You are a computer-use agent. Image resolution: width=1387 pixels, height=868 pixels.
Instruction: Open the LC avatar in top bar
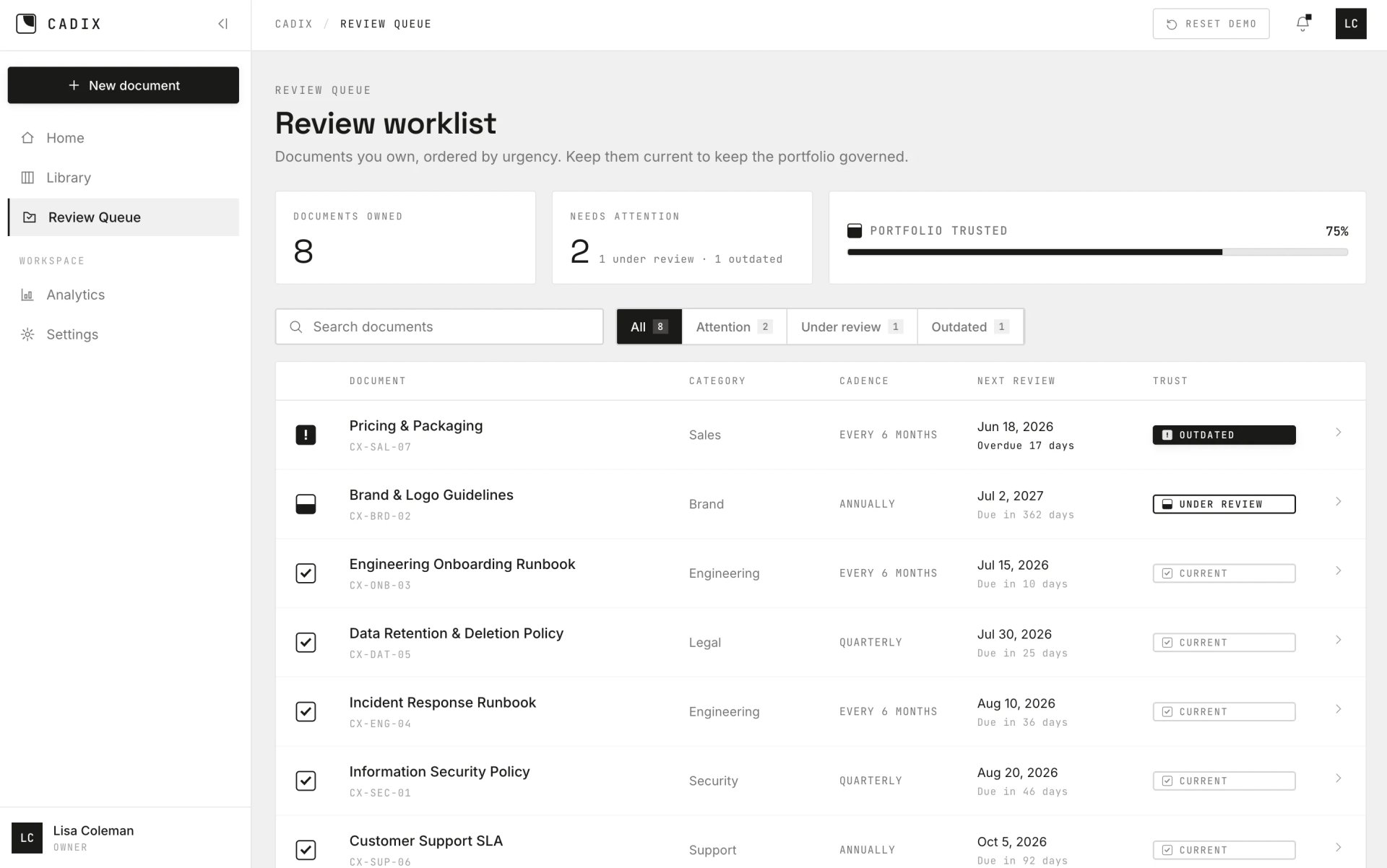coord(1351,24)
